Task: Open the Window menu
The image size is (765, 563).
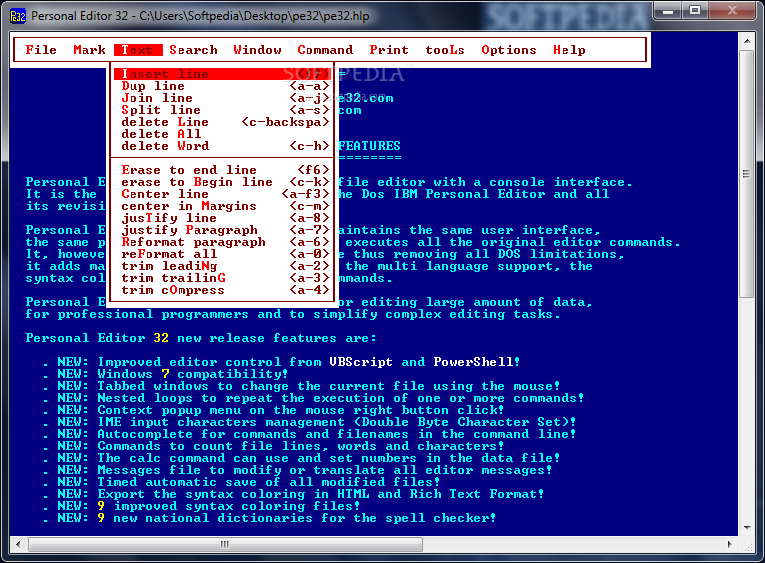Action: point(257,50)
